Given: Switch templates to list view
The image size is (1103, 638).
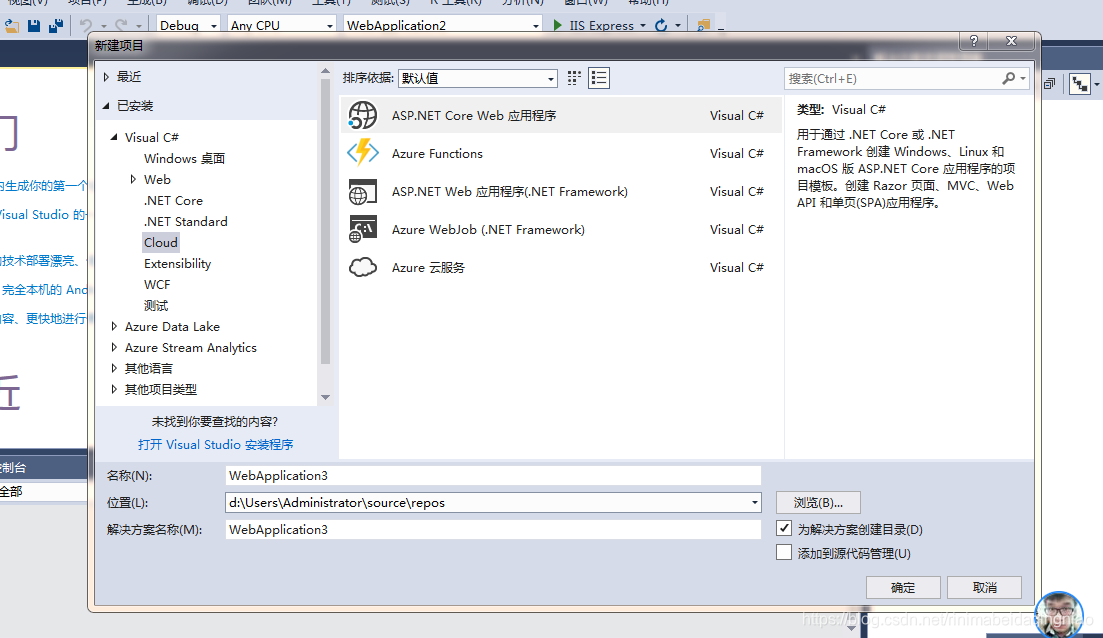Looking at the screenshot, I should 599,78.
